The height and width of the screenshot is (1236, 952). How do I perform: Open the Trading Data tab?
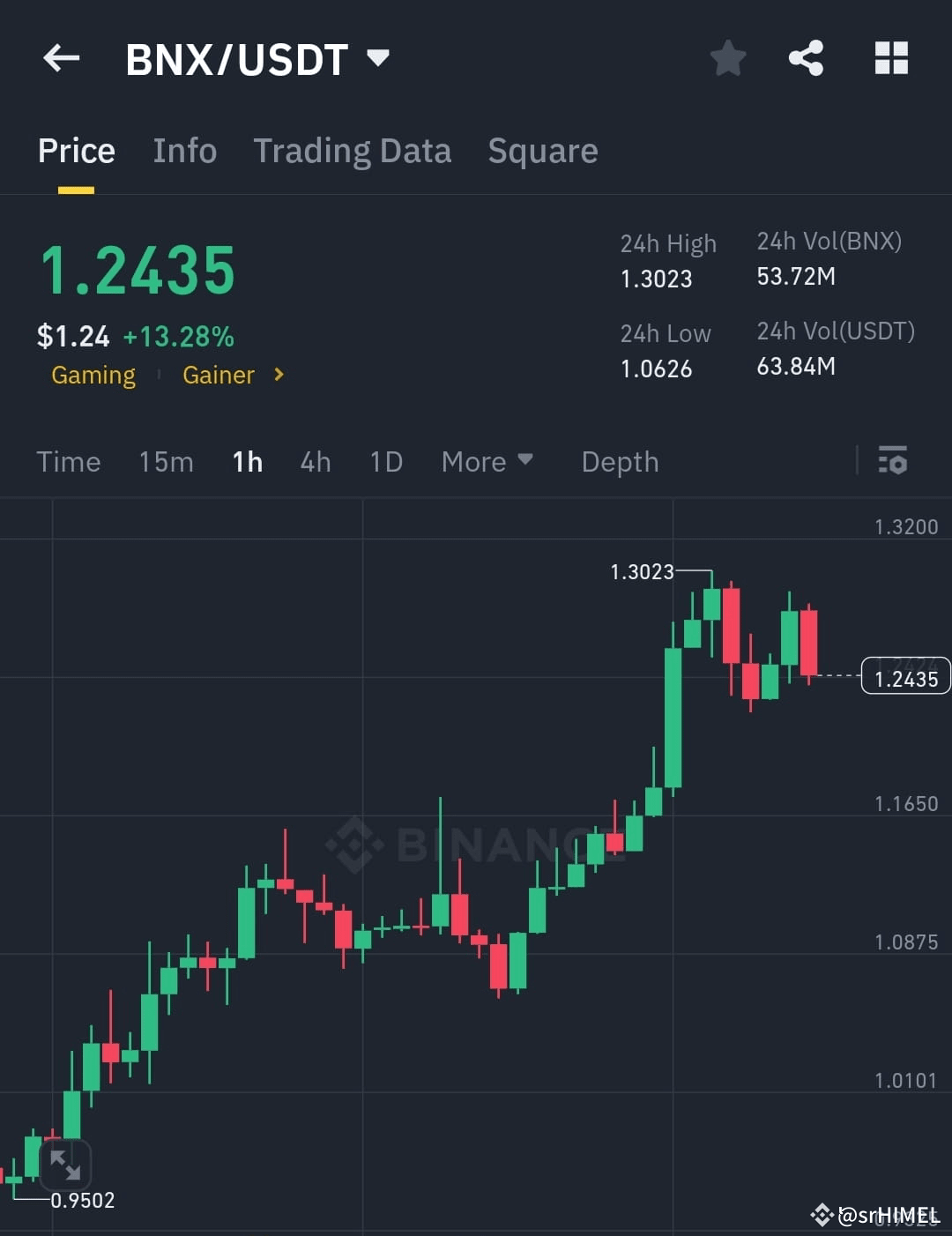coord(353,151)
